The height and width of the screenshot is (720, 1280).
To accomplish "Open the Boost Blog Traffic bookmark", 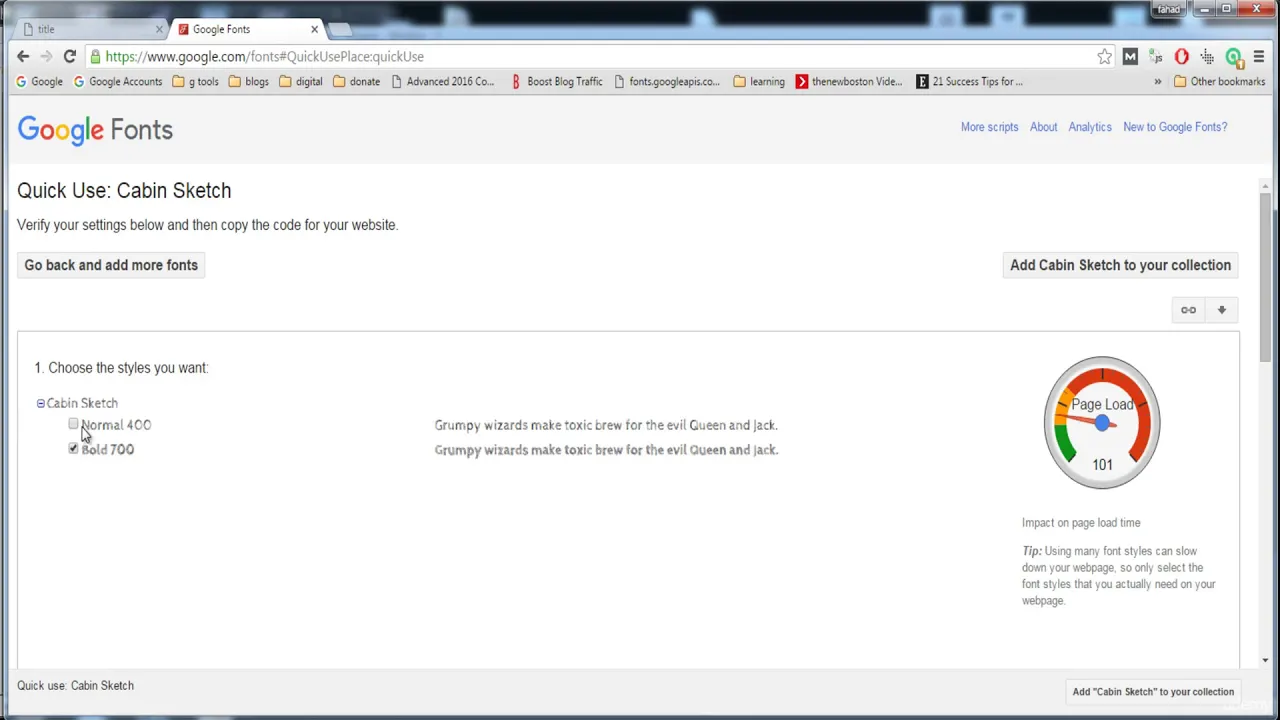I will [557, 82].
